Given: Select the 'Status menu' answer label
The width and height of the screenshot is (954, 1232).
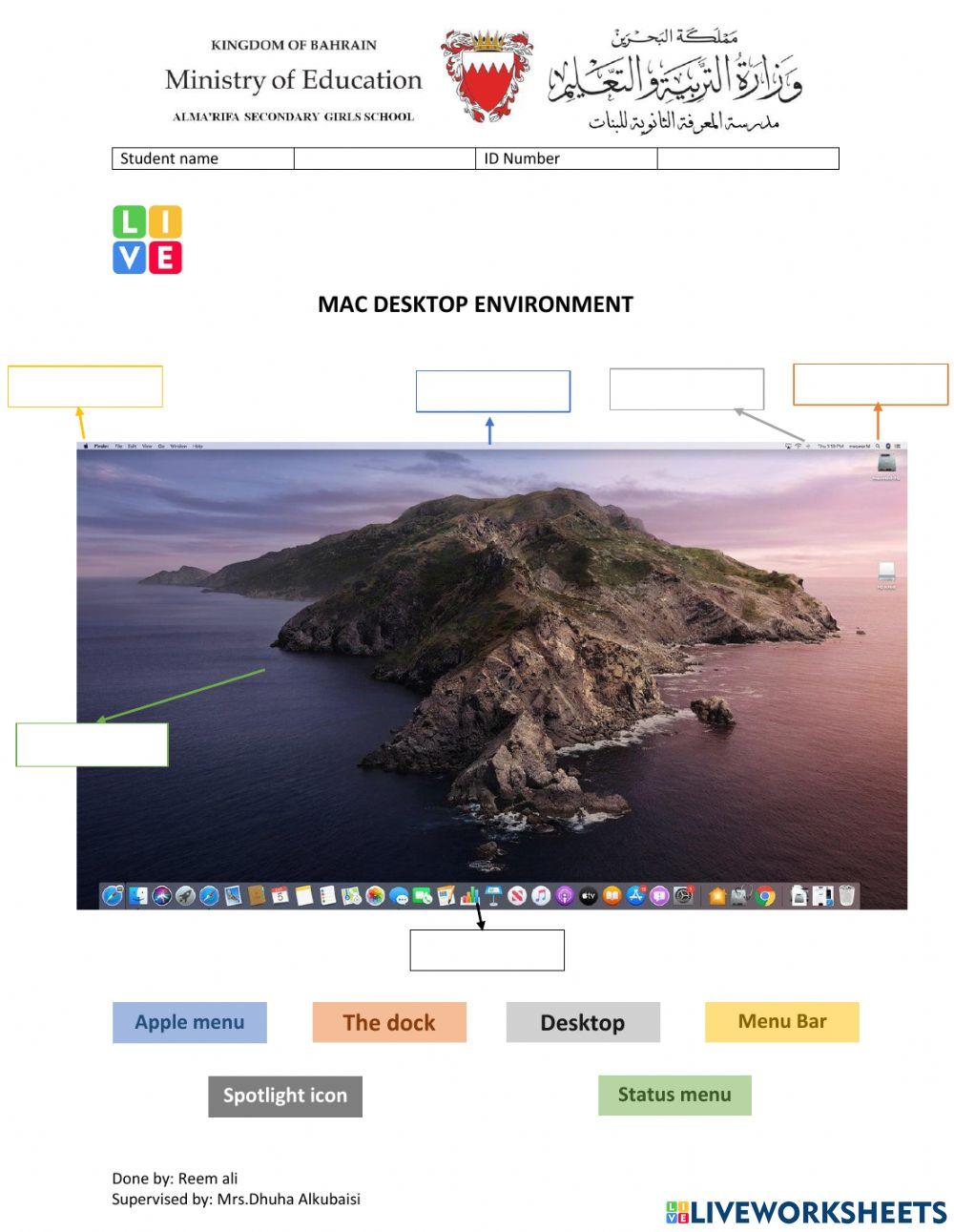Looking at the screenshot, I should pos(674,1095).
